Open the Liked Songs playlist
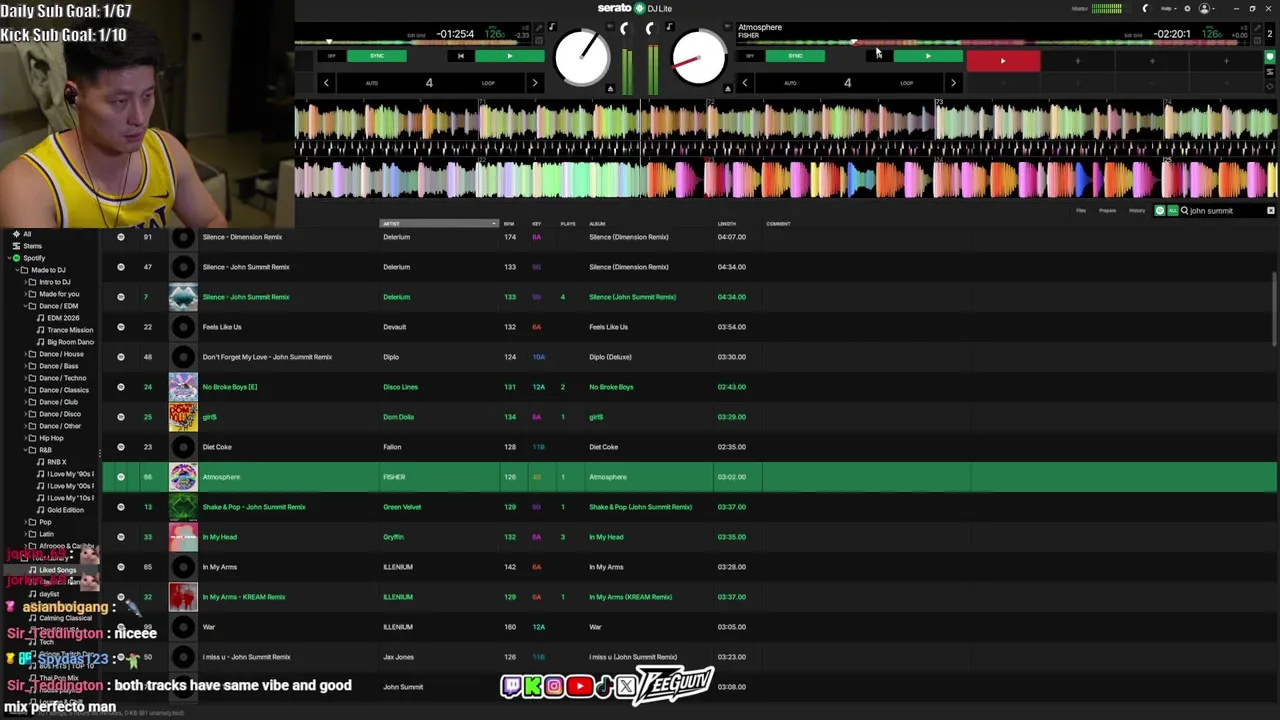 click(x=57, y=570)
